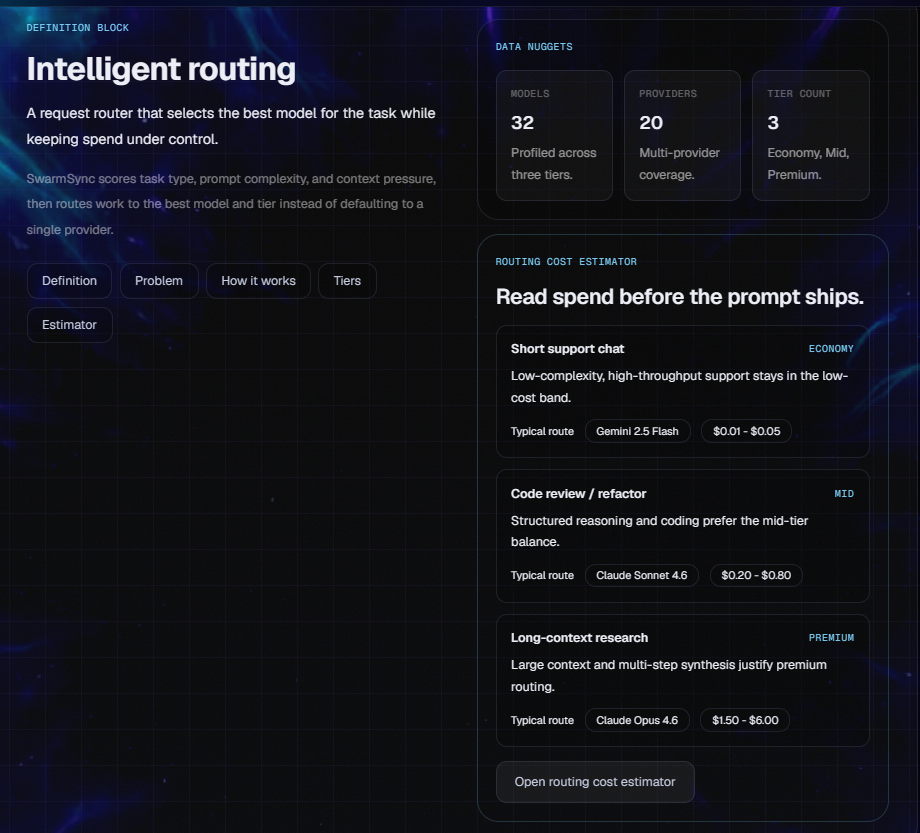Click 'Read spend before the prompt ships.' heading
This screenshot has height=833, width=920.
[x=679, y=297]
